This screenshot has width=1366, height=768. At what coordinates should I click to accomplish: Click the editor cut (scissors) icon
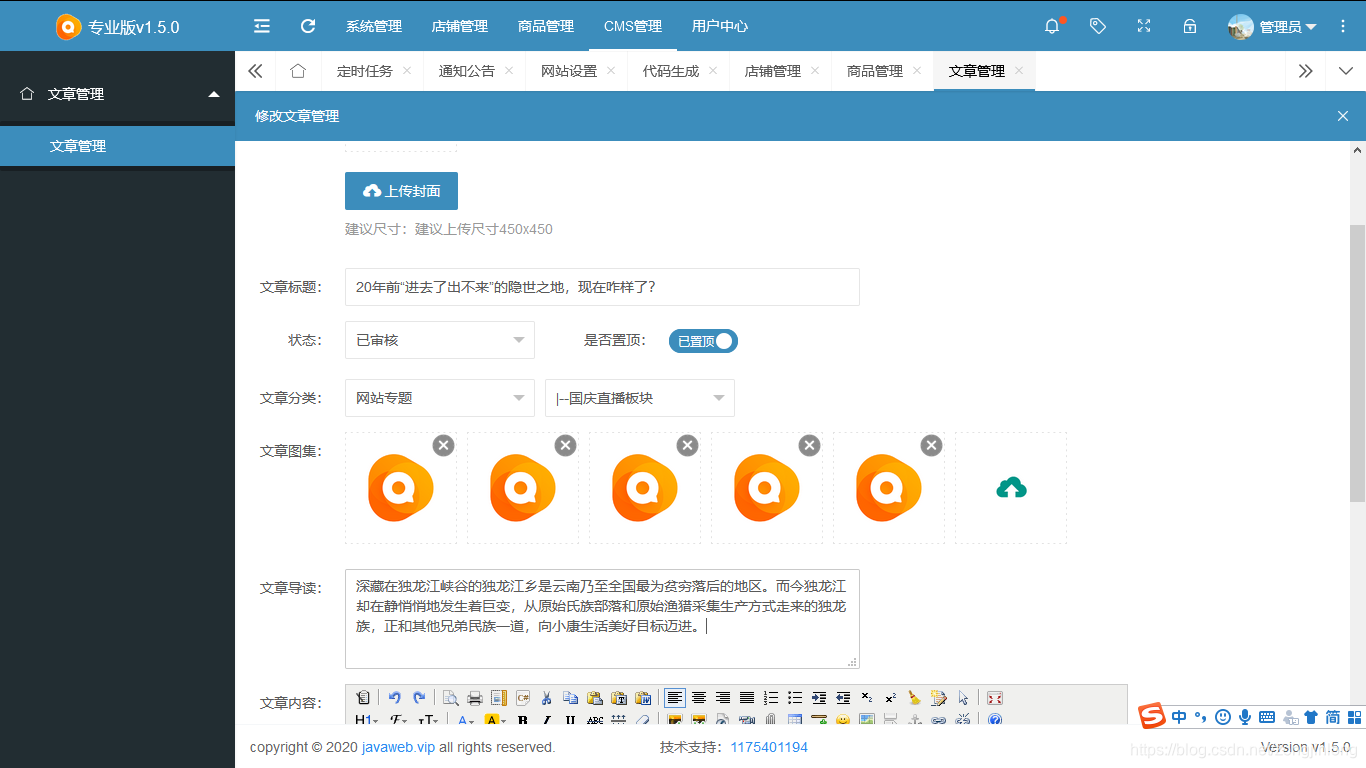[x=546, y=698]
